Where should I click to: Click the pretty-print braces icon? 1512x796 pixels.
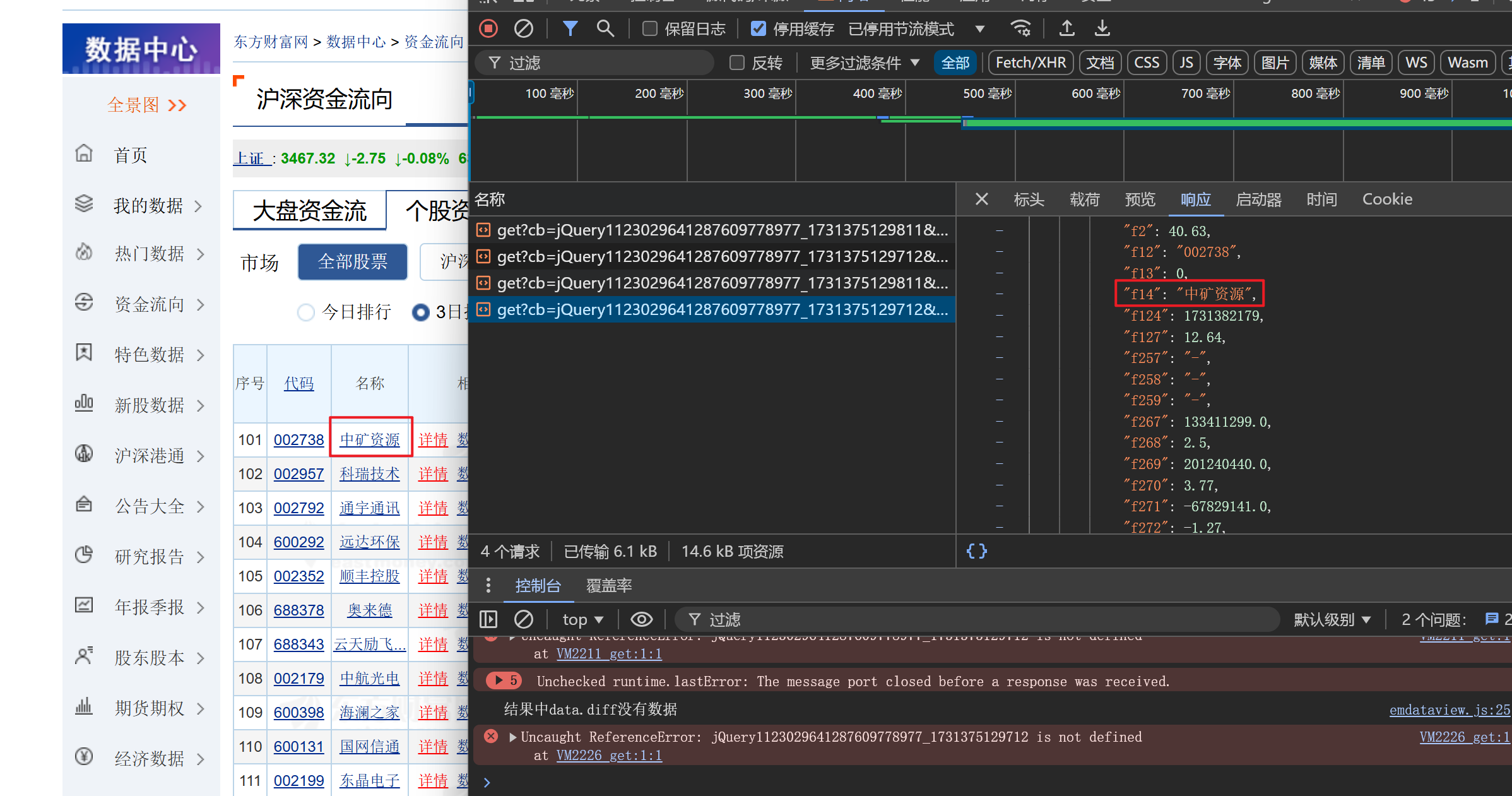coord(976,551)
